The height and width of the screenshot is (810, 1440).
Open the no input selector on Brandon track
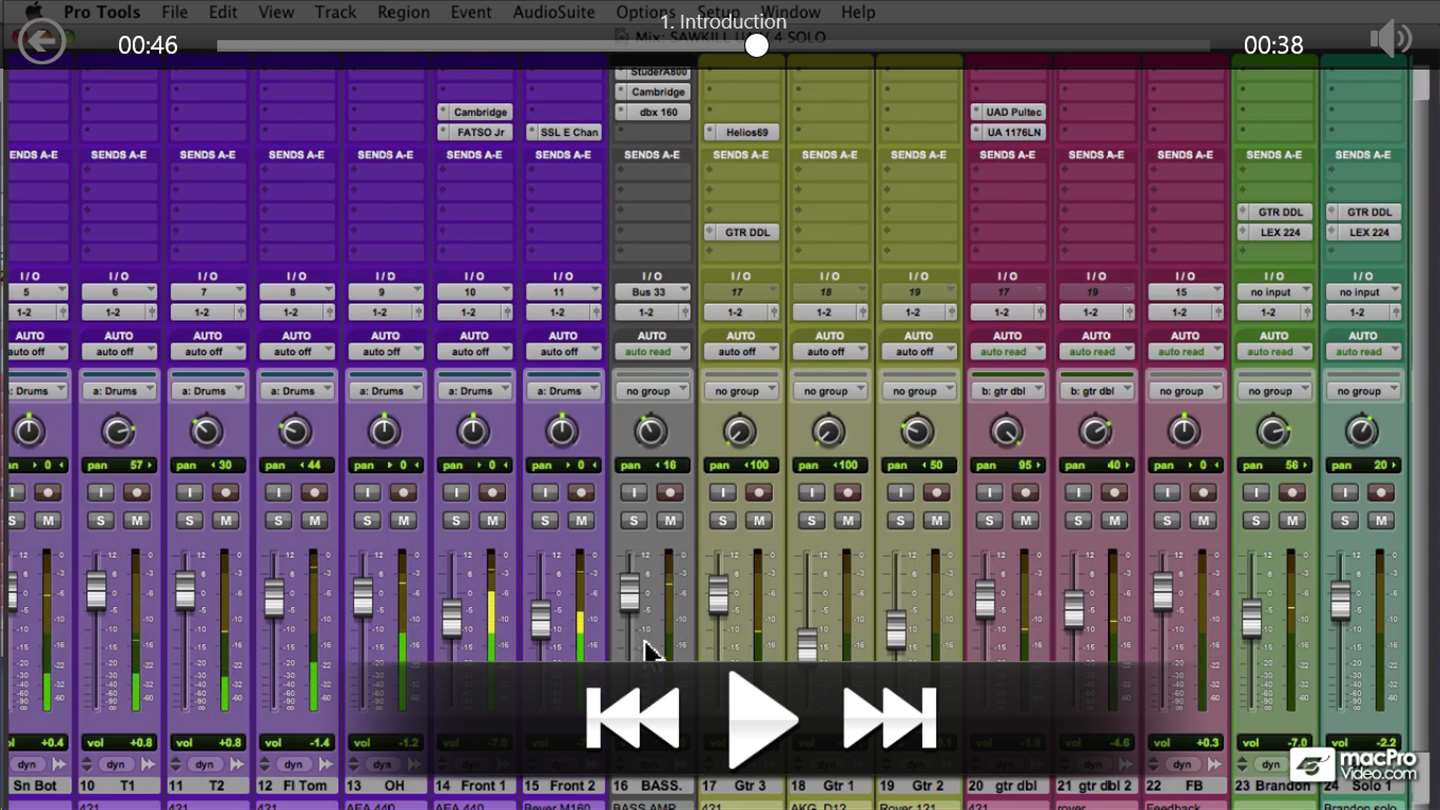1274,292
